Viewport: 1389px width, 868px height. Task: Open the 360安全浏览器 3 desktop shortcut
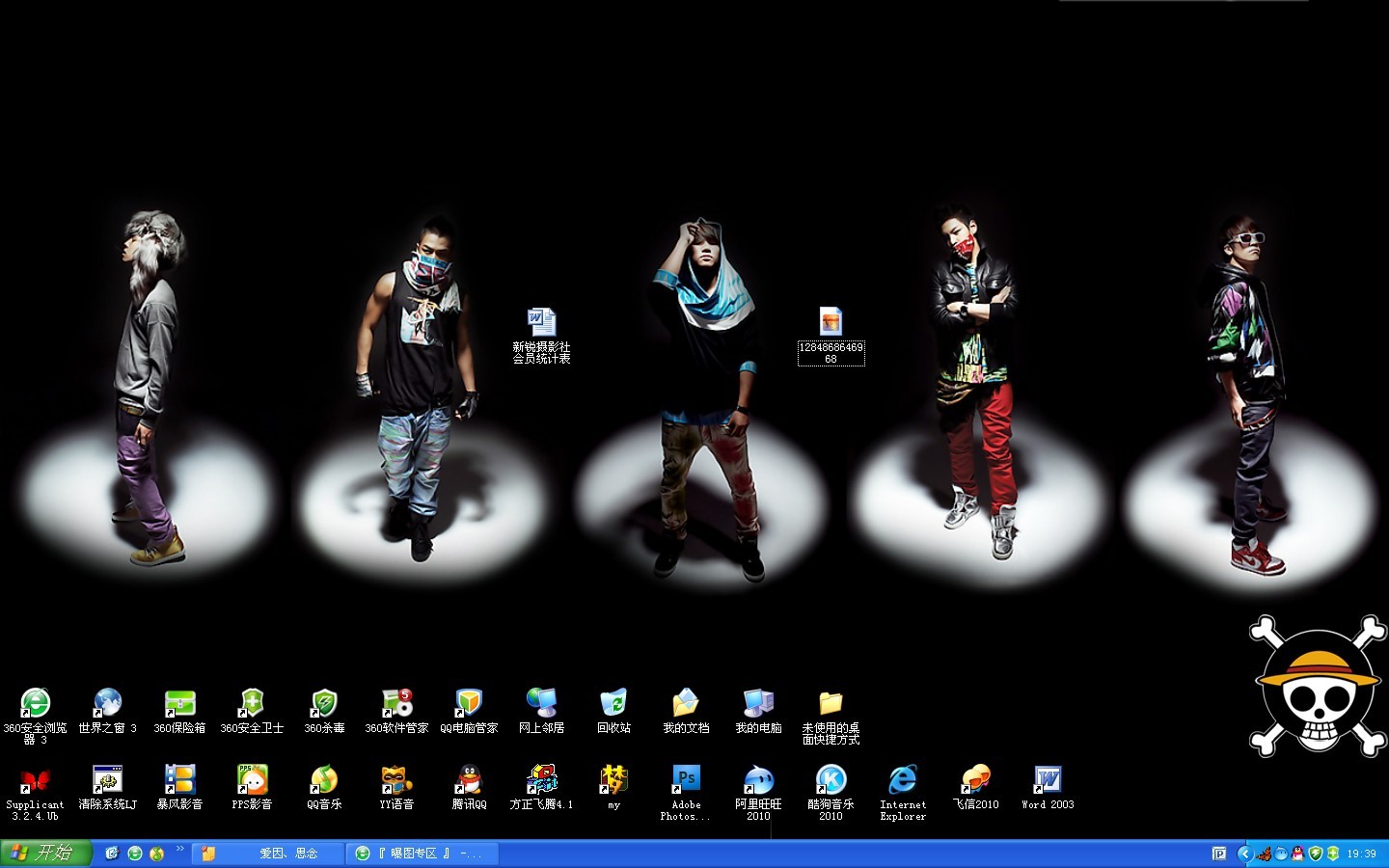coord(35,715)
